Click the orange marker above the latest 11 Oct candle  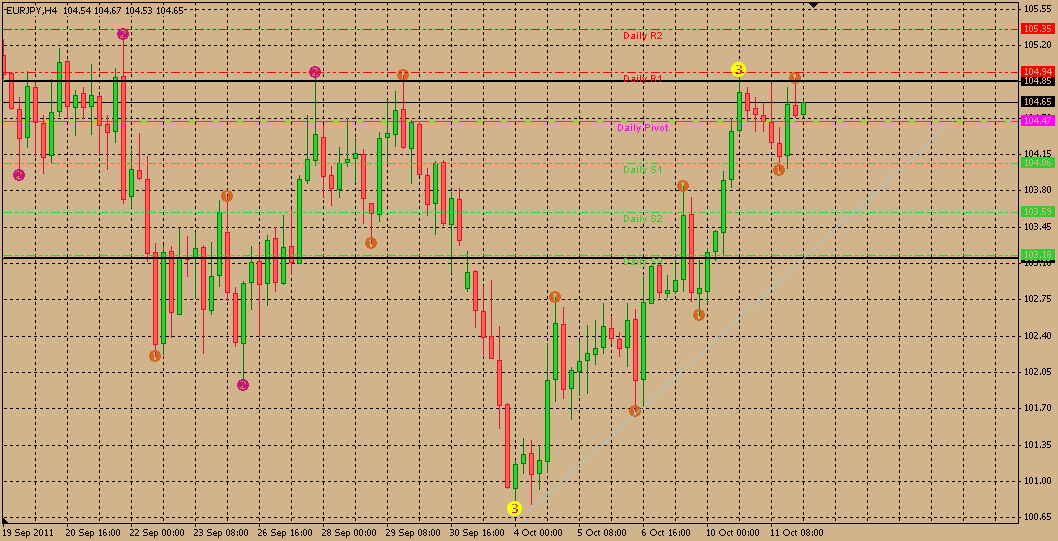(x=795, y=77)
